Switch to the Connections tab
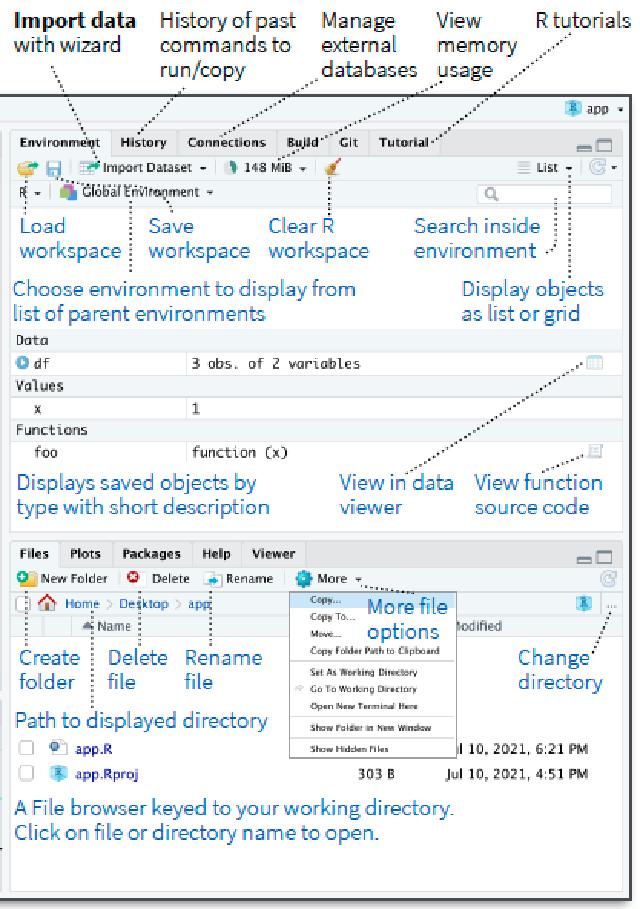 [x=227, y=143]
